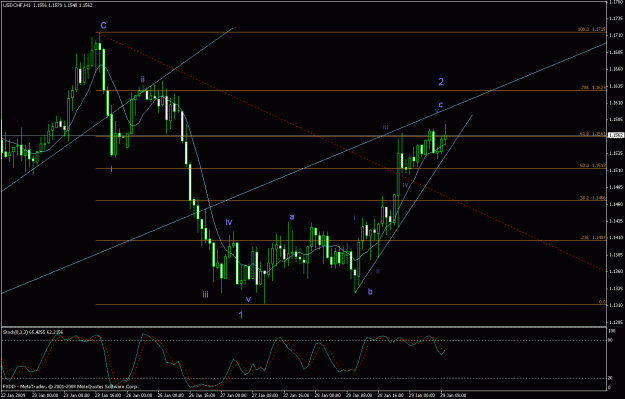Click the 1.1360 price axis value
Image resolution: width=625 pixels, height=399 pixels.
(616, 271)
